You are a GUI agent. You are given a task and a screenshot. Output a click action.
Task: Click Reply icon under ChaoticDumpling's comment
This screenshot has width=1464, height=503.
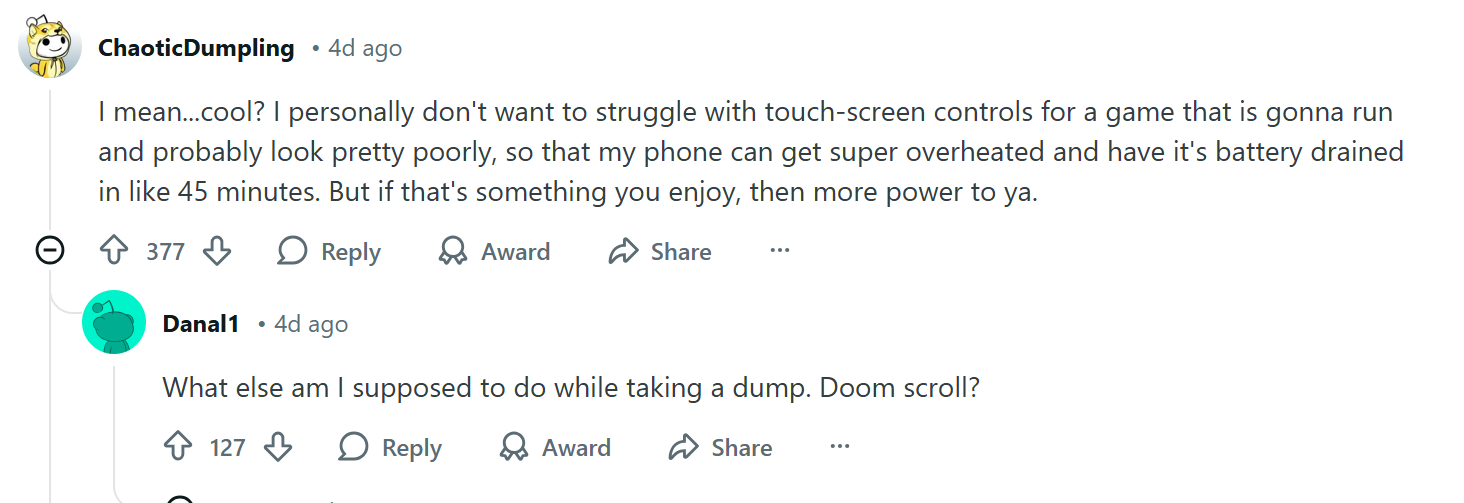(292, 251)
